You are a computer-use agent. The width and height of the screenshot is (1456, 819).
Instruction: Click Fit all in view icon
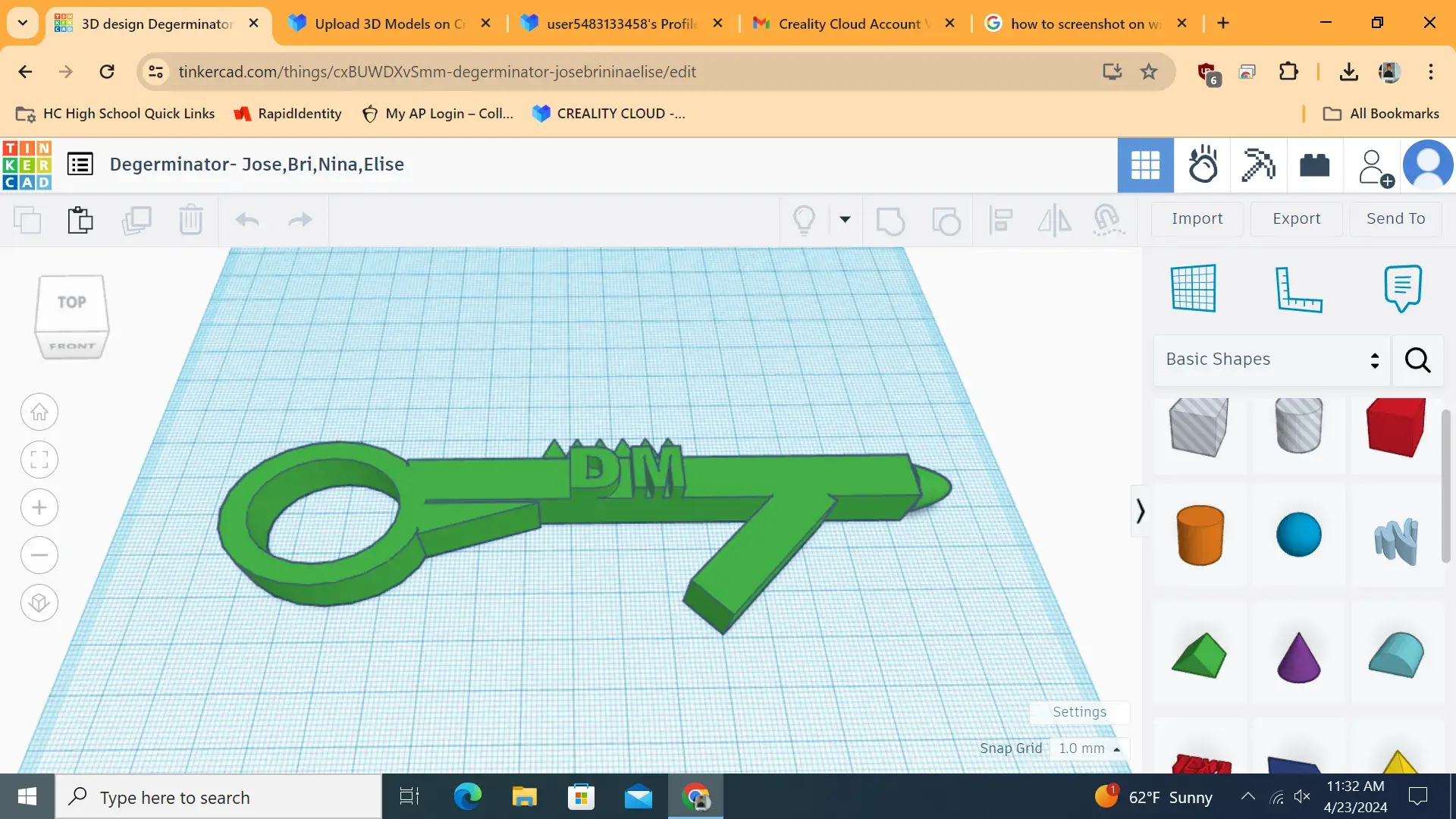pos(39,460)
